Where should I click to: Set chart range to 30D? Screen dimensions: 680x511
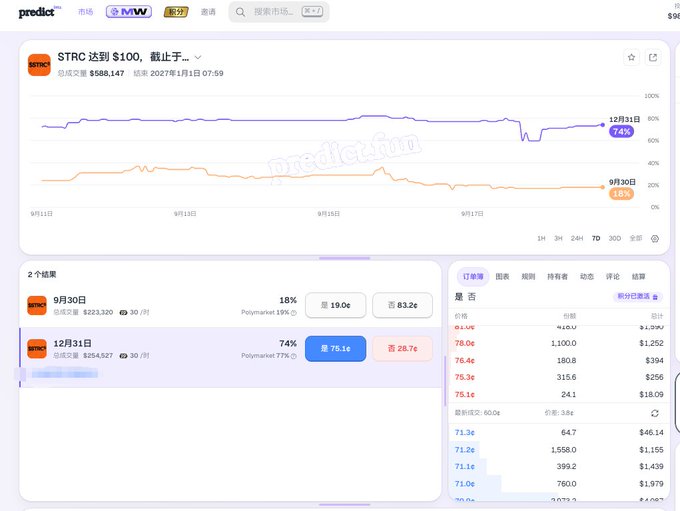pos(615,238)
